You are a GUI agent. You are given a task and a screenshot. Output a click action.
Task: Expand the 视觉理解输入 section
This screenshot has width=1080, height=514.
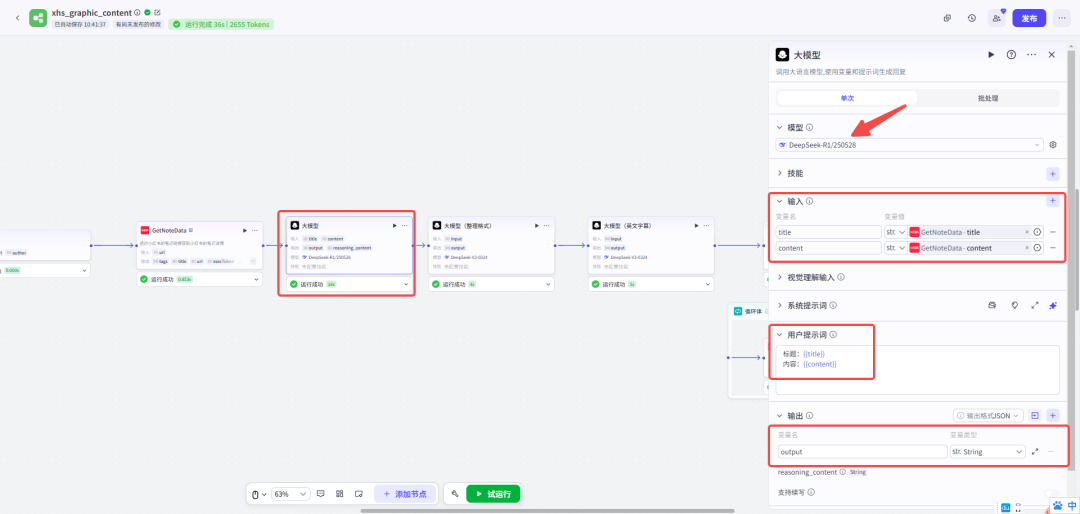point(780,278)
